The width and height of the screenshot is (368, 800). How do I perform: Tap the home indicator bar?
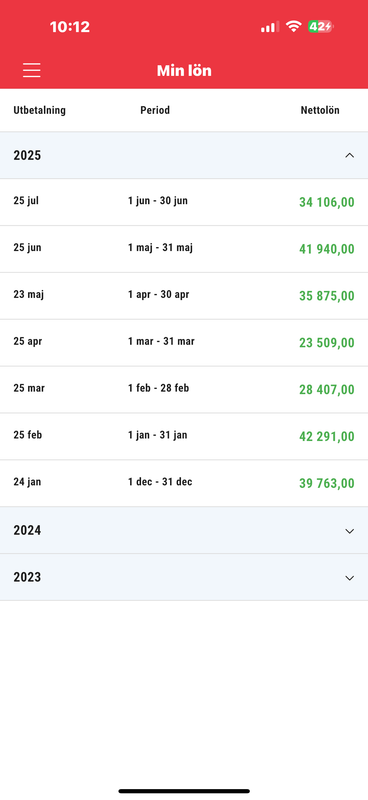tap(184, 791)
